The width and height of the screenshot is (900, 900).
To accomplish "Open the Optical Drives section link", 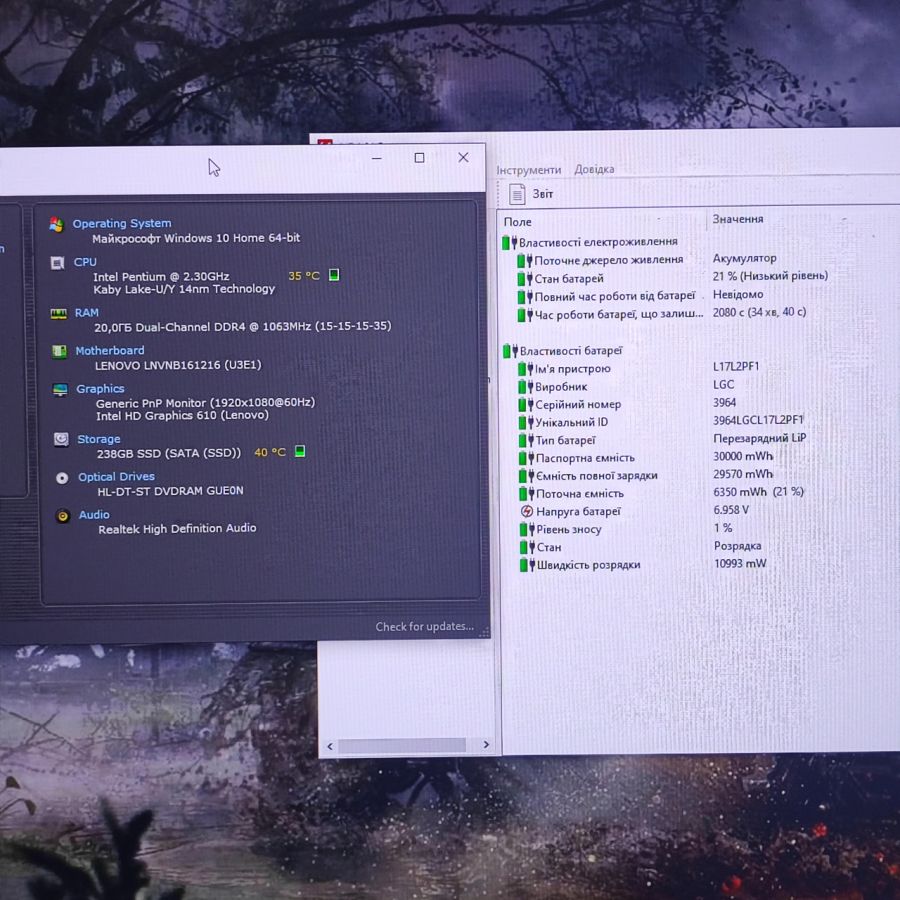I will coord(117,476).
